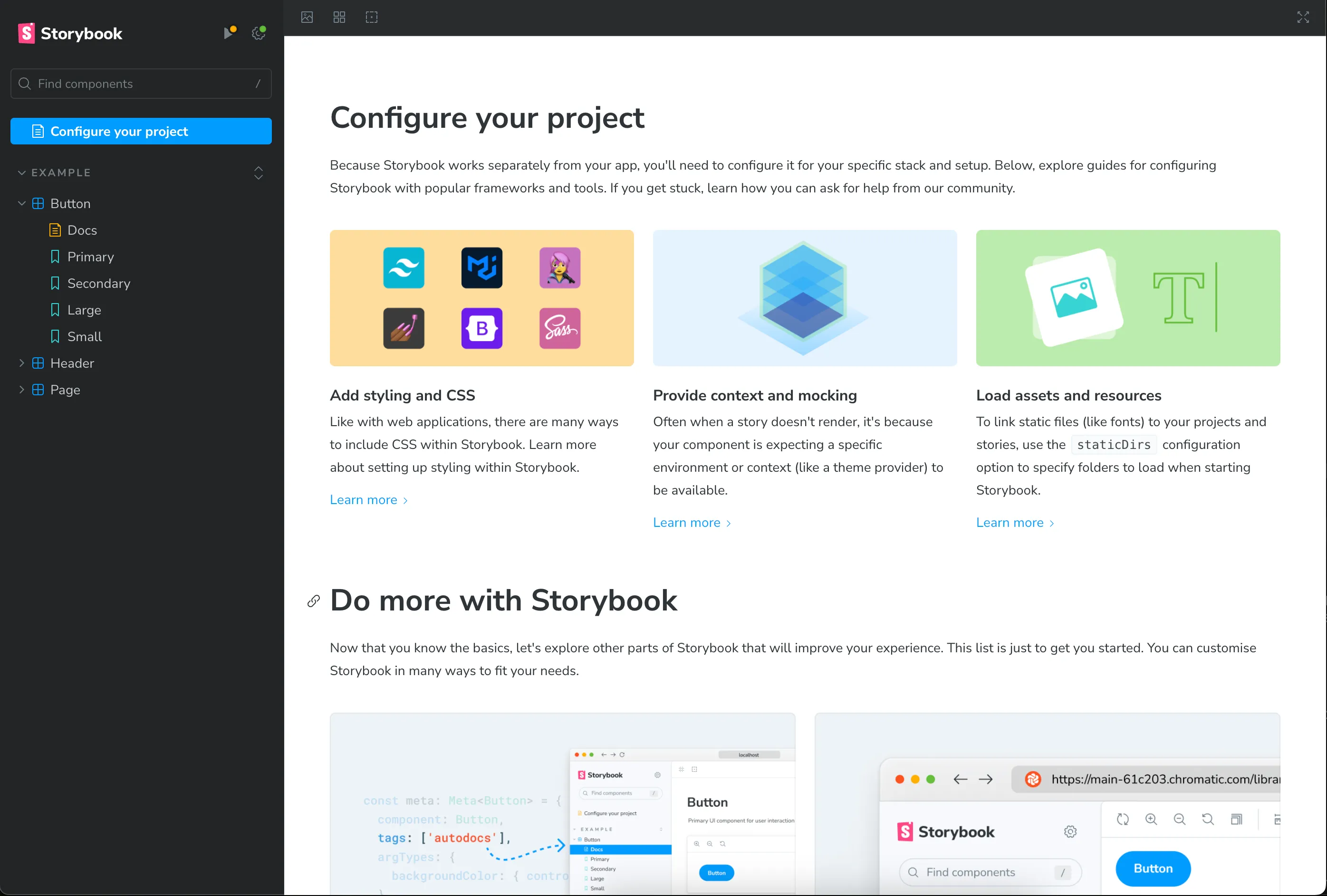The width and height of the screenshot is (1327, 896).
Task: Collapse the EXAMPLE section chevron
Action: pos(22,172)
